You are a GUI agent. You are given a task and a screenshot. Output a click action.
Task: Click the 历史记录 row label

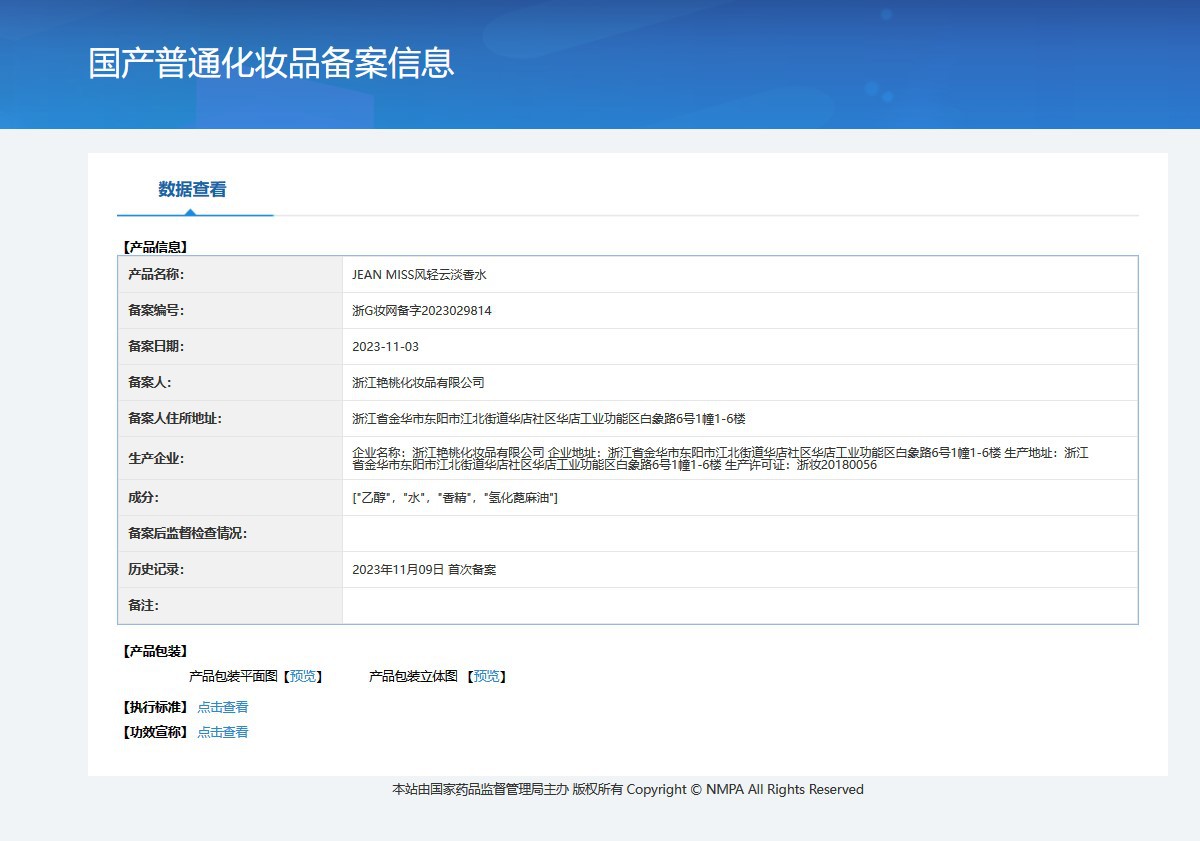point(156,570)
